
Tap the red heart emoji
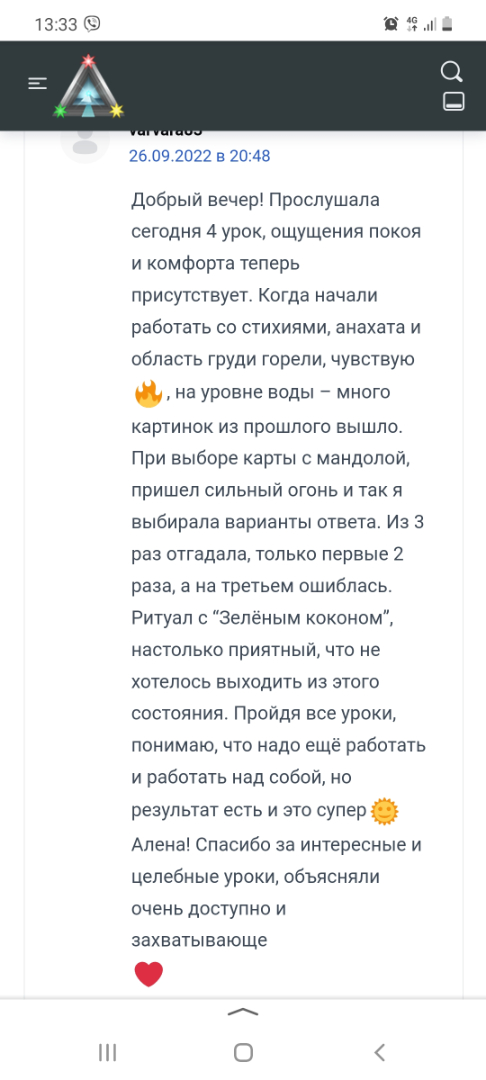click(x=148, y=974)
